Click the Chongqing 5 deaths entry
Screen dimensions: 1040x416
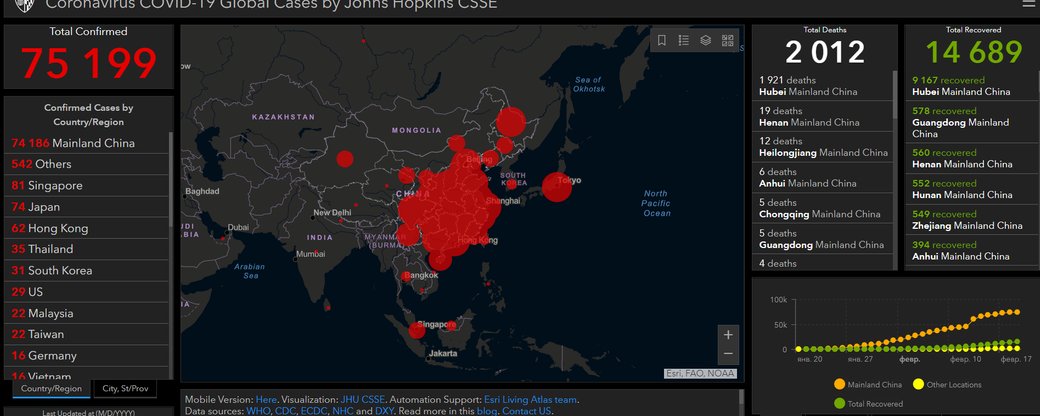(x=822, y=208)
